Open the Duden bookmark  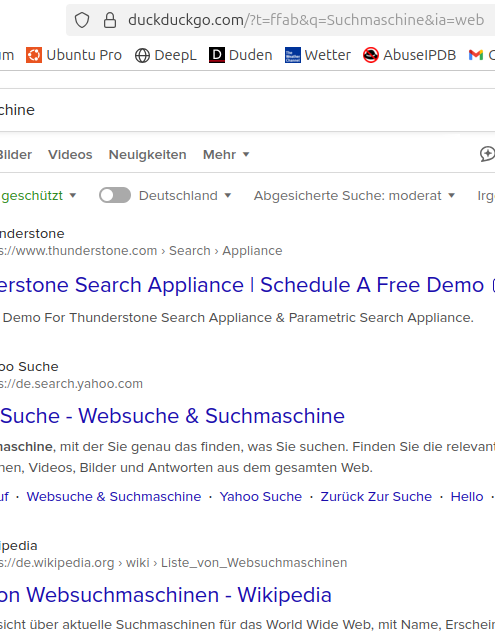(240, 55)
